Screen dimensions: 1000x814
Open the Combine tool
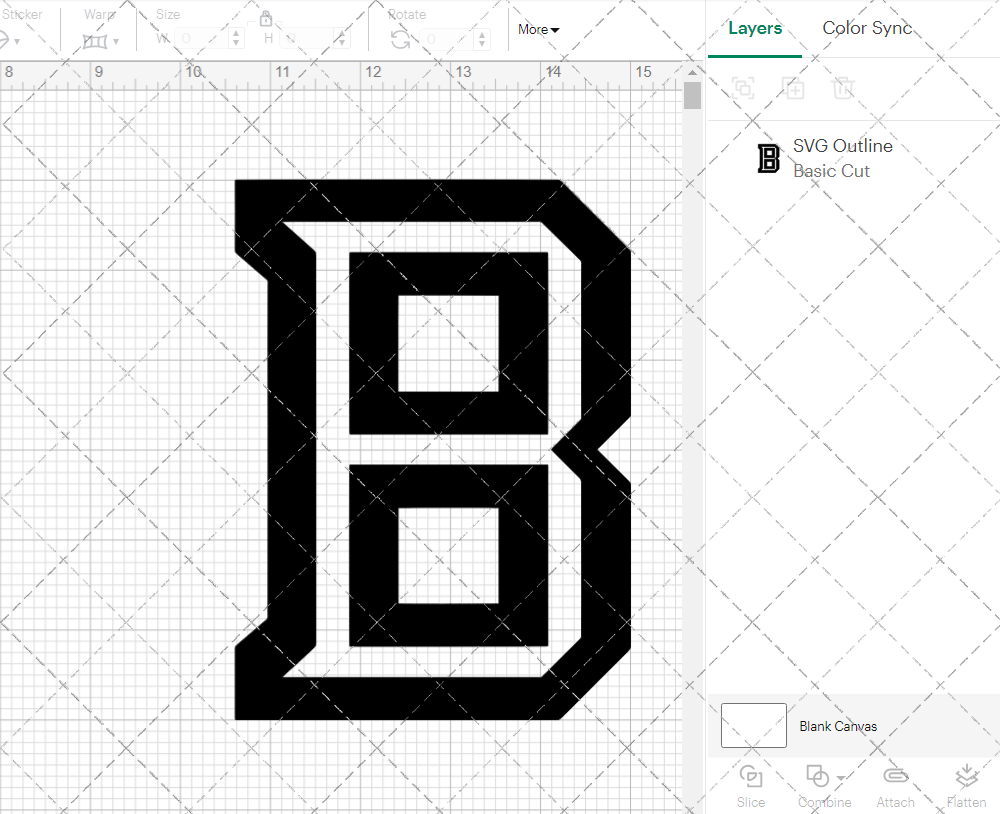818,785
